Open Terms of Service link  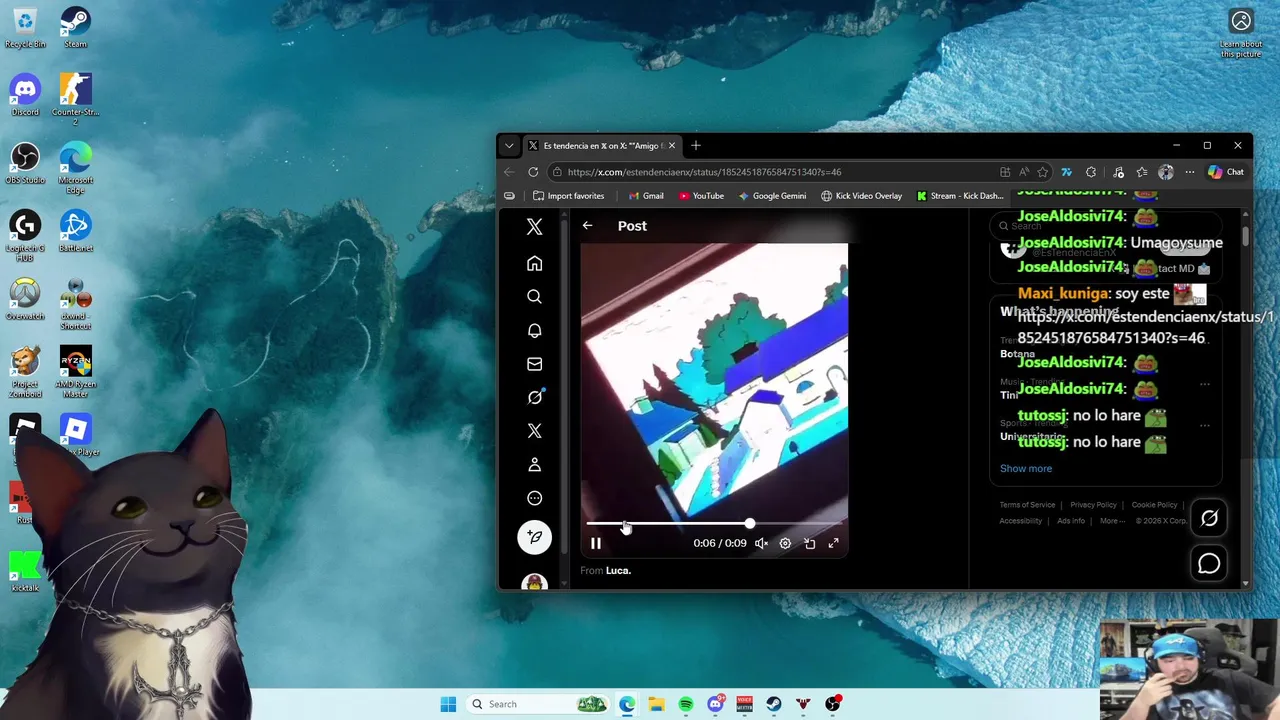[x=1027, y=505]
